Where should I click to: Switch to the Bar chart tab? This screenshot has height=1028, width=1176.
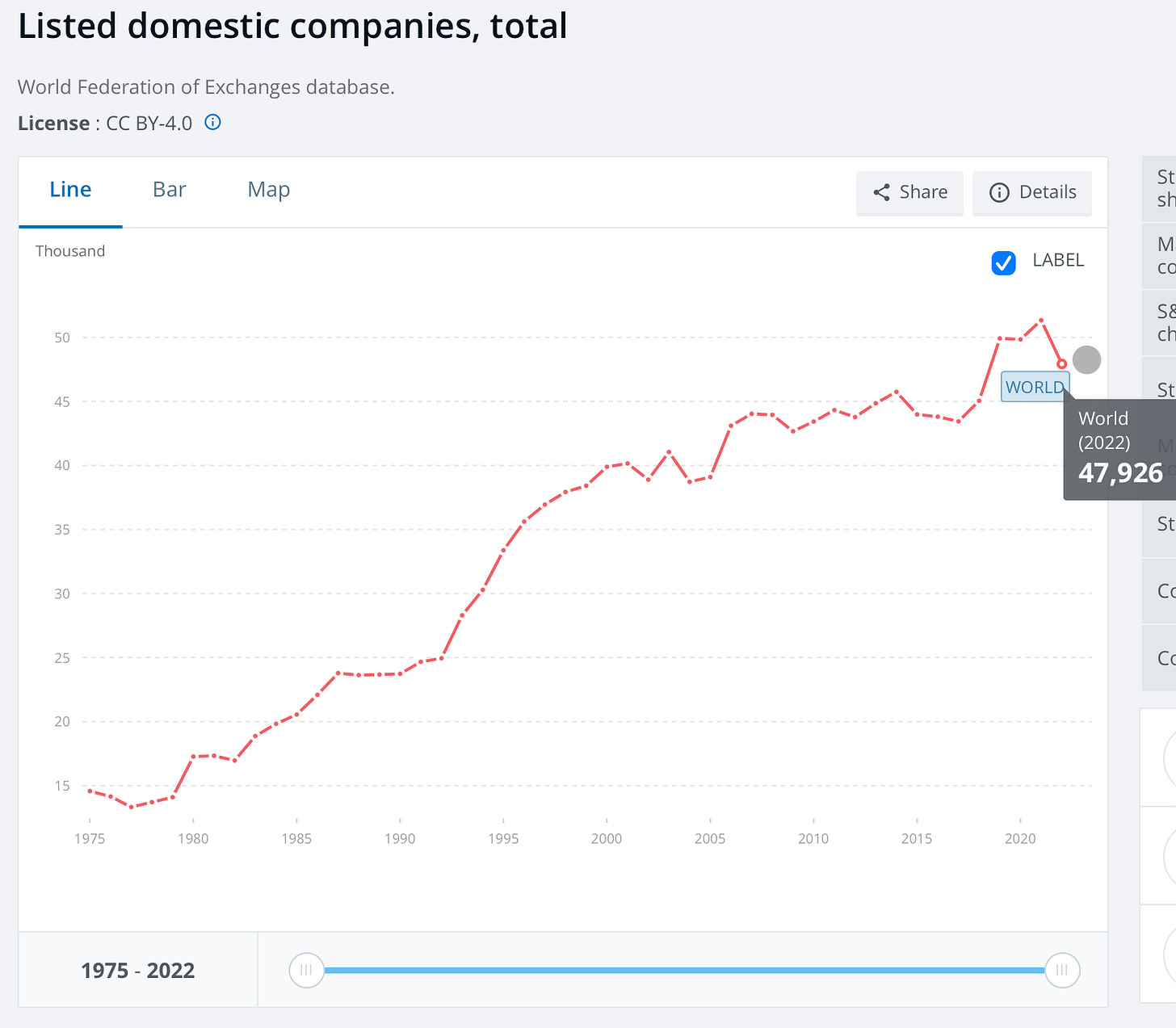coord(169,190)
